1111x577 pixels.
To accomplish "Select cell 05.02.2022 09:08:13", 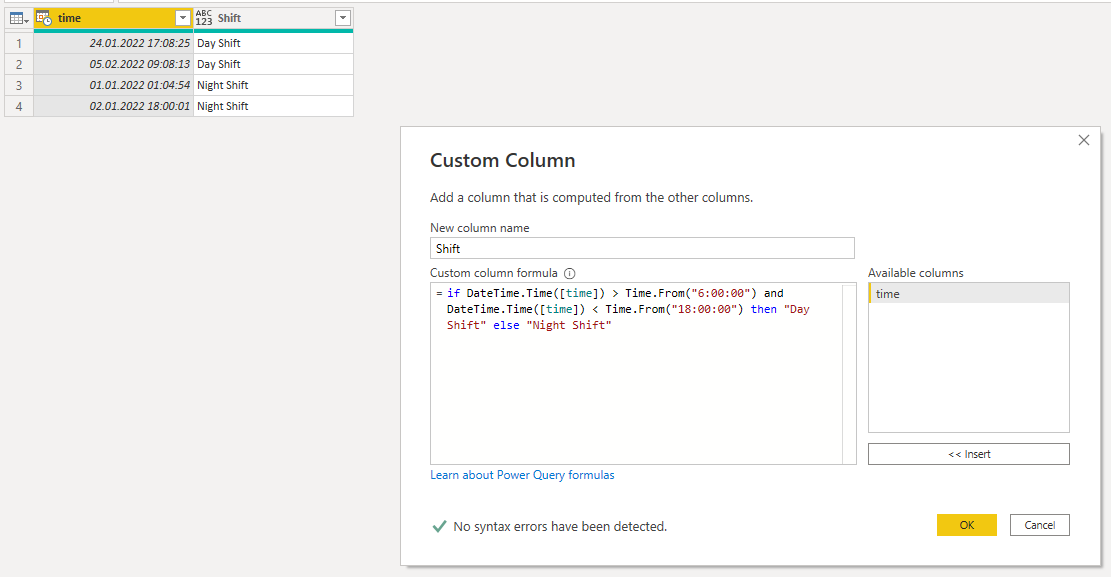I will click(x=113, y=64).
